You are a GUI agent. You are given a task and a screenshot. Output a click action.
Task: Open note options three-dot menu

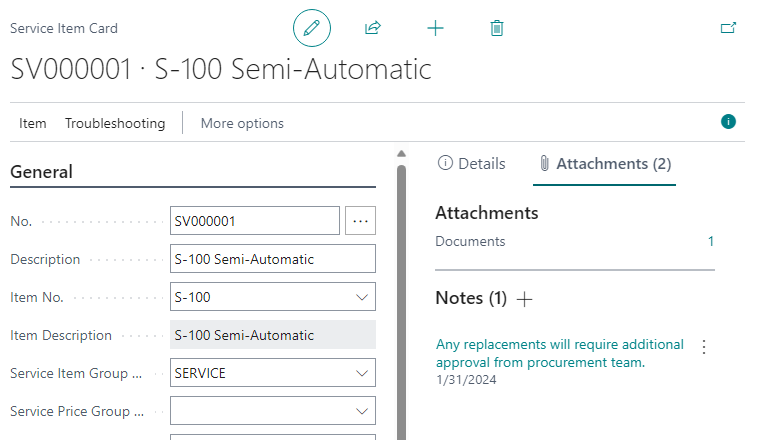pyautogui.click(x=704, y=347)
